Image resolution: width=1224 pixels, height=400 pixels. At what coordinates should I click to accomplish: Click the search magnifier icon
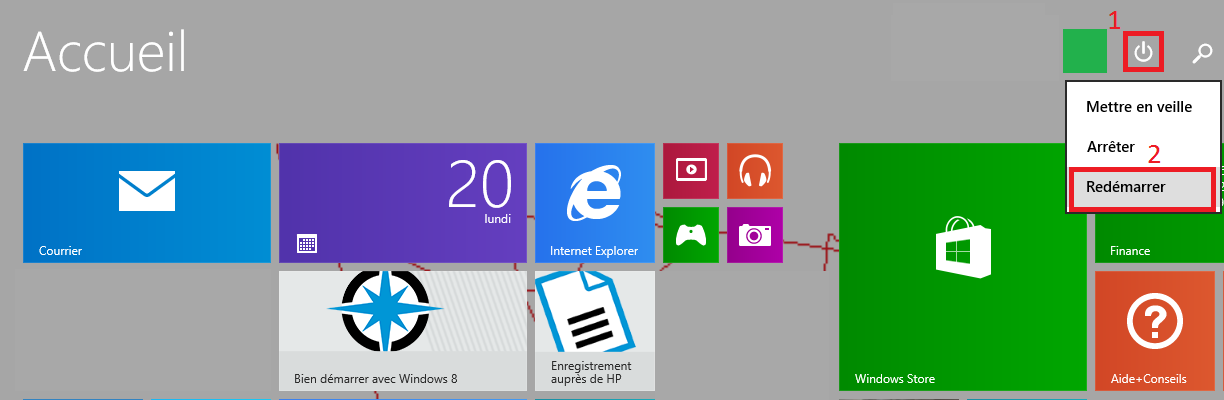coord(1202,53)
